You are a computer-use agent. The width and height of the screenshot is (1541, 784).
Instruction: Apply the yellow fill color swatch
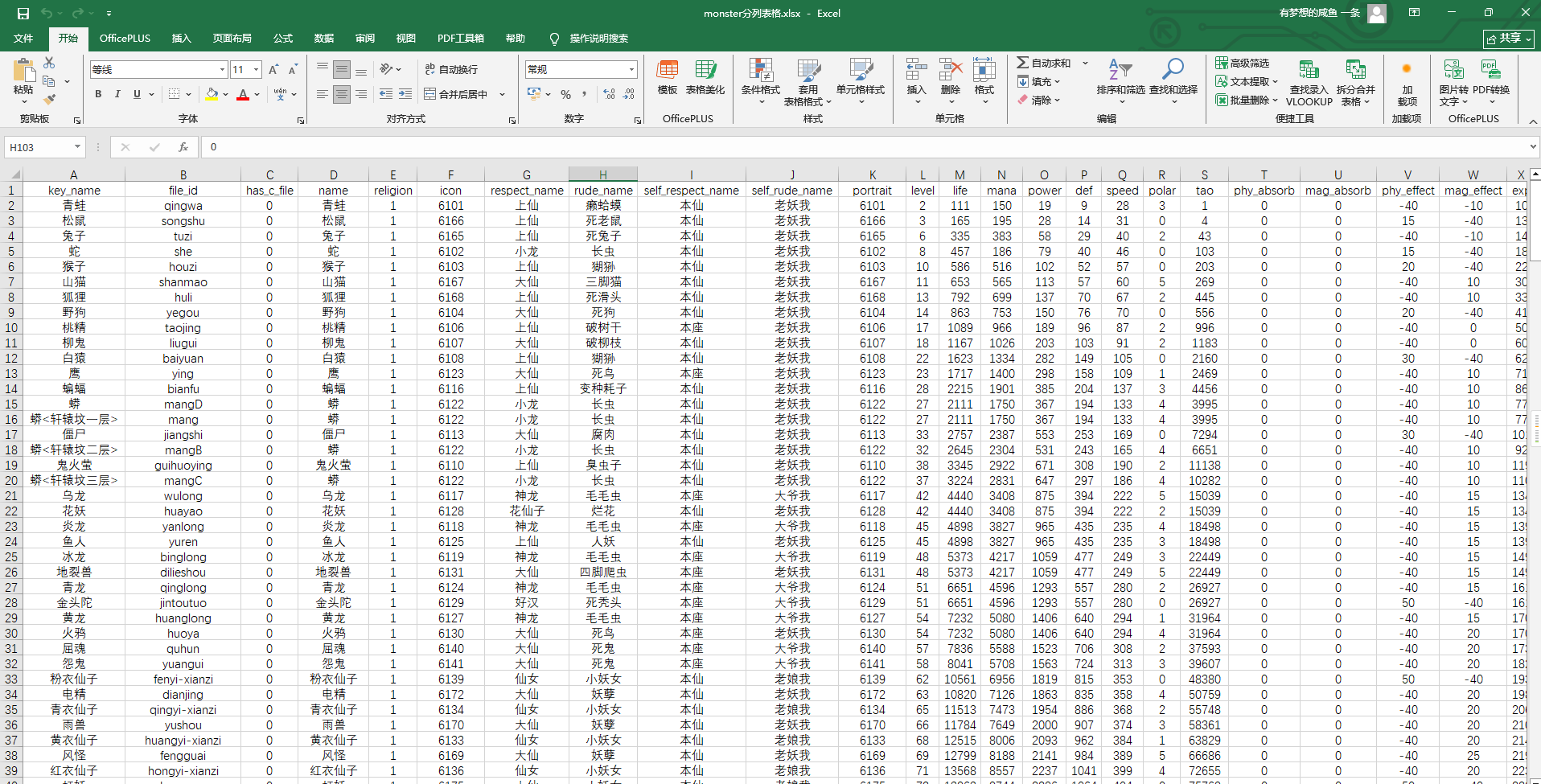pos(212,94)
